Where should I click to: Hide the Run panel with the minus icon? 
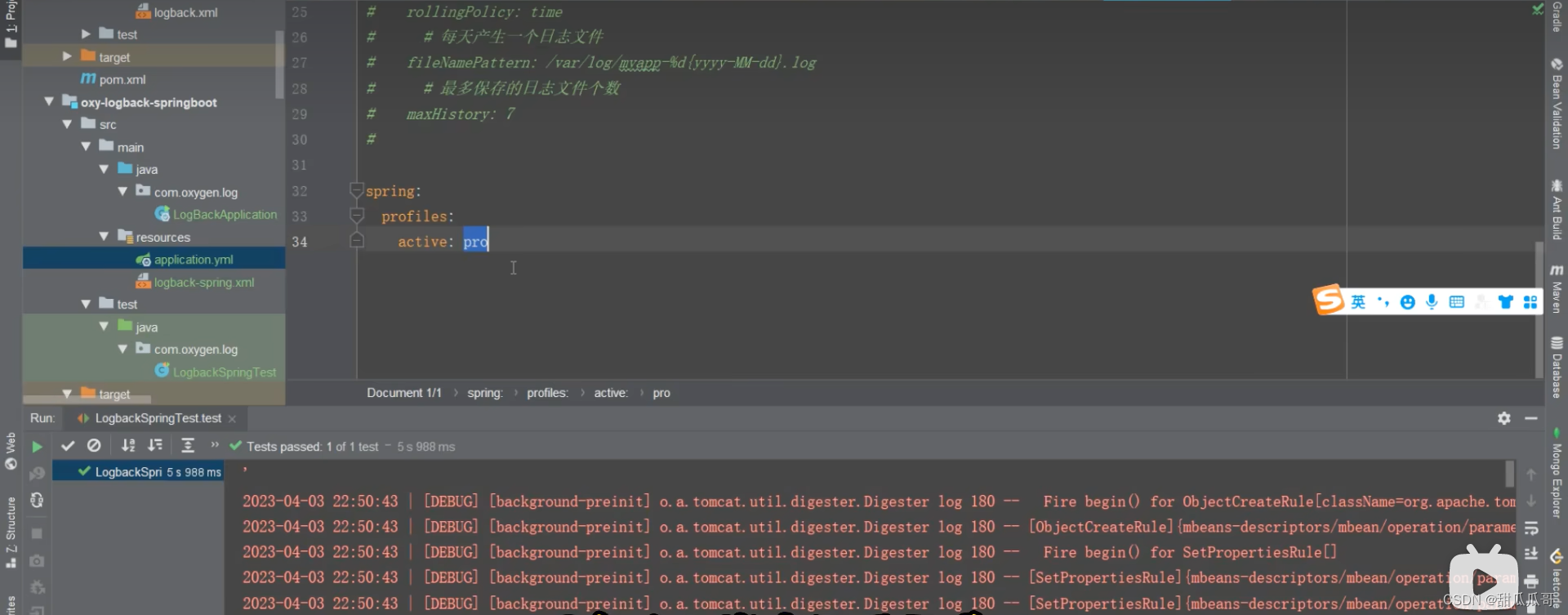tap(1531, 418)
